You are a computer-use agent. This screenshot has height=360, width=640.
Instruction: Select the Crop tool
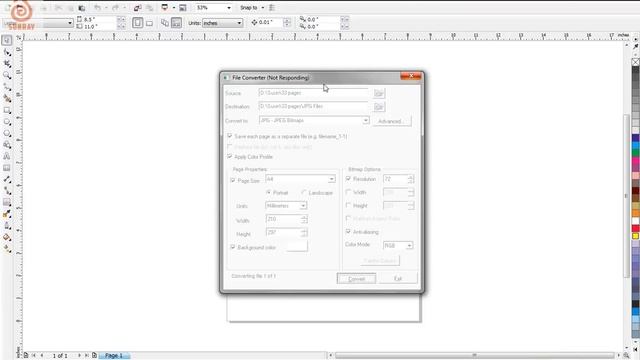tap(7, 64)
